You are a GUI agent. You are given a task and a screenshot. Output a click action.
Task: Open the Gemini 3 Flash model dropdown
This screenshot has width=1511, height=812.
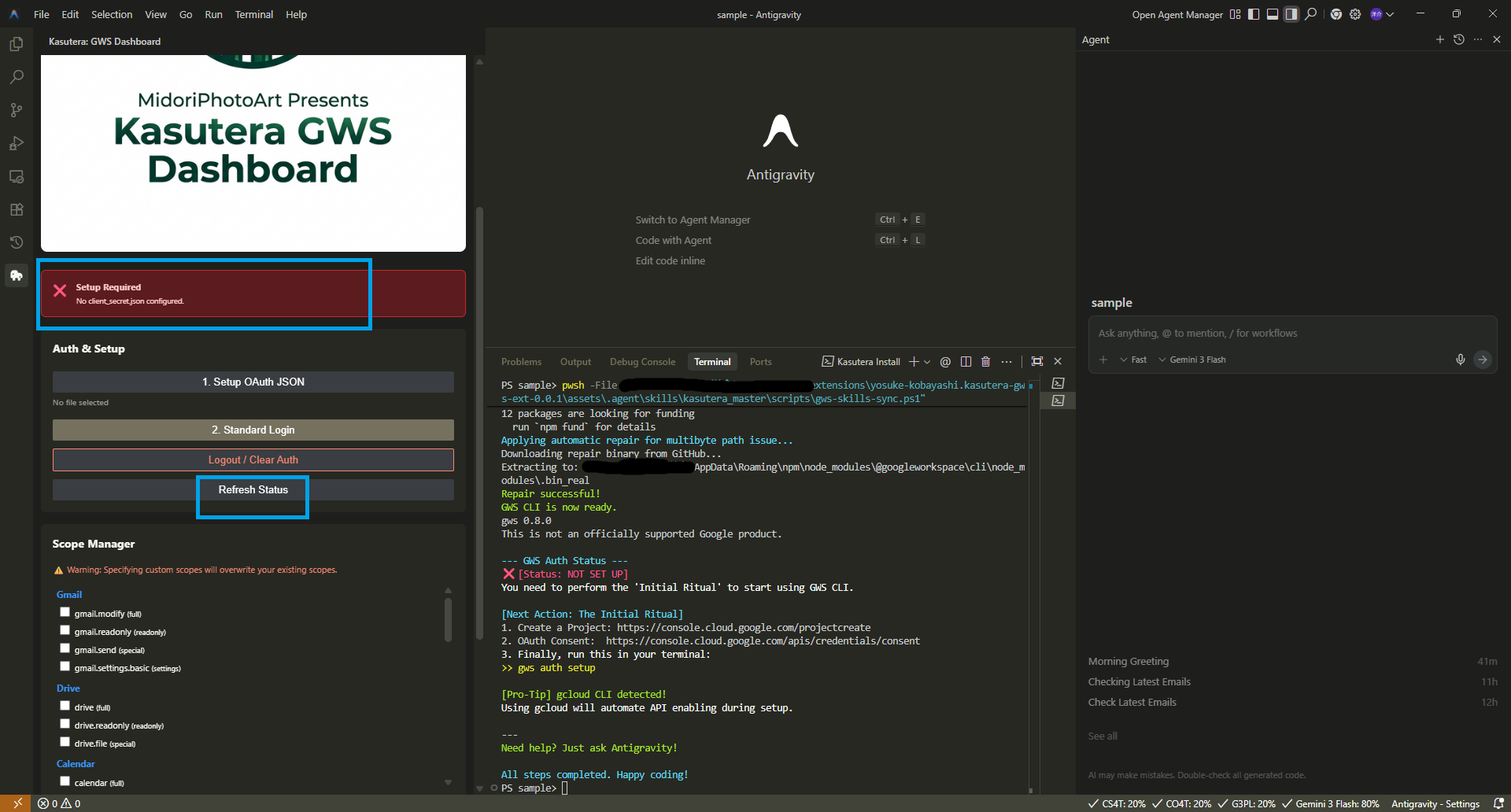click(x=1191, y=360)
